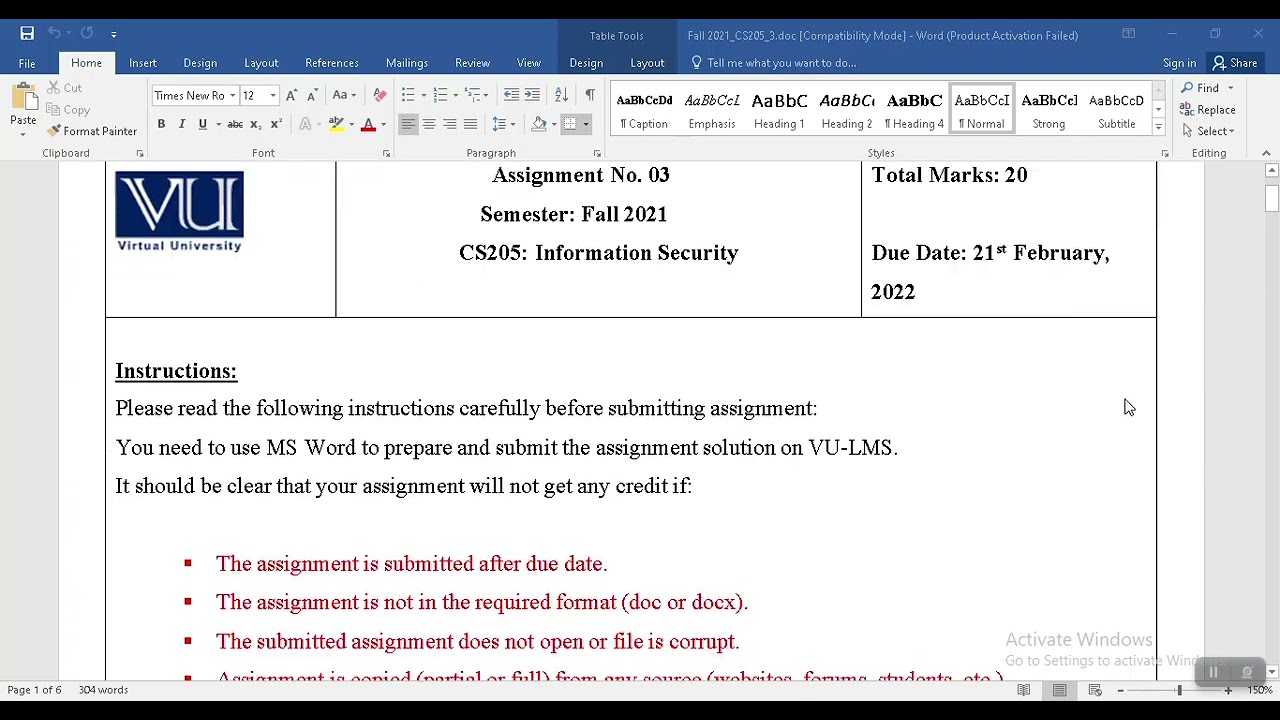Open multilevel list options
This screenshot has height=720, width=1280.
pyautogui.click(x=476, y=96)
